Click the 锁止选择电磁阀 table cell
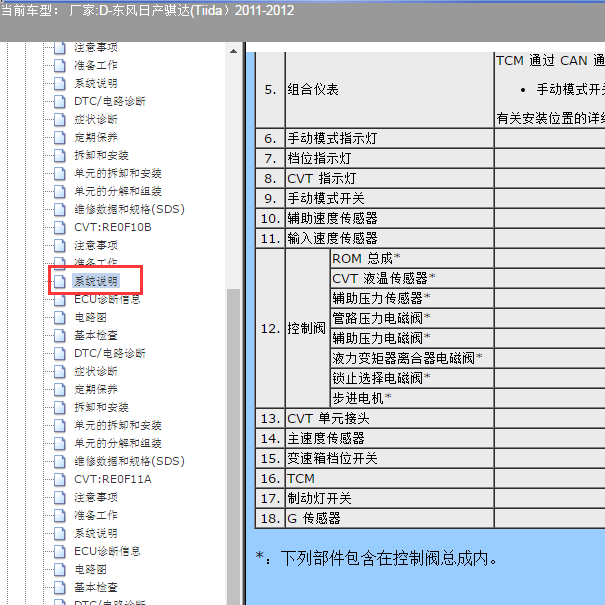The width and height of the screenshot is (605, 605). 412,378
